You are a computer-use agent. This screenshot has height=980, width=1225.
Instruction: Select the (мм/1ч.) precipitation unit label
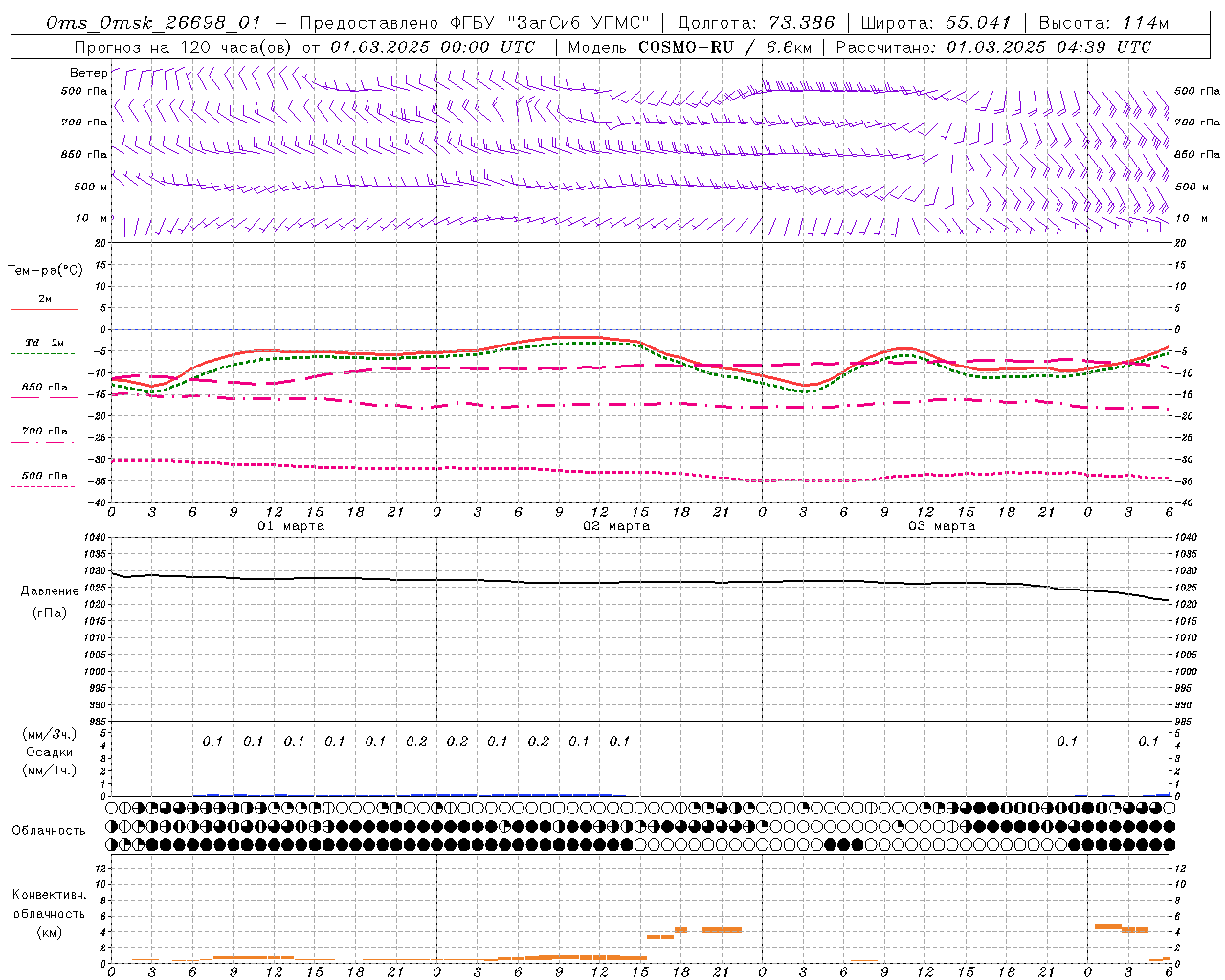click(x=49, y=770)
